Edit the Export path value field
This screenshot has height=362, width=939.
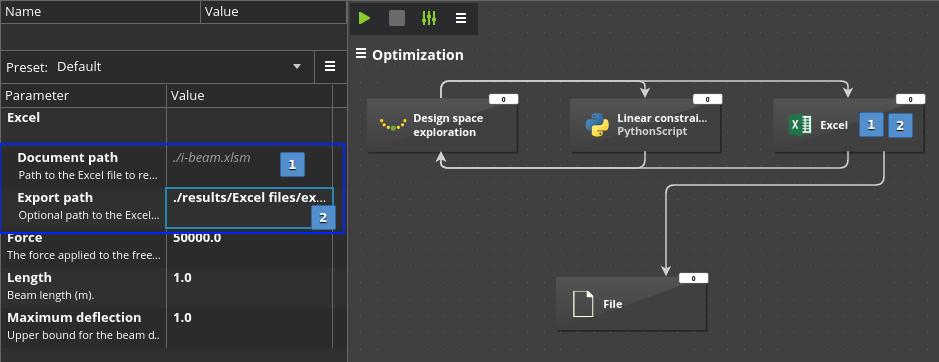pyautogui.click(x=250, y=208)
